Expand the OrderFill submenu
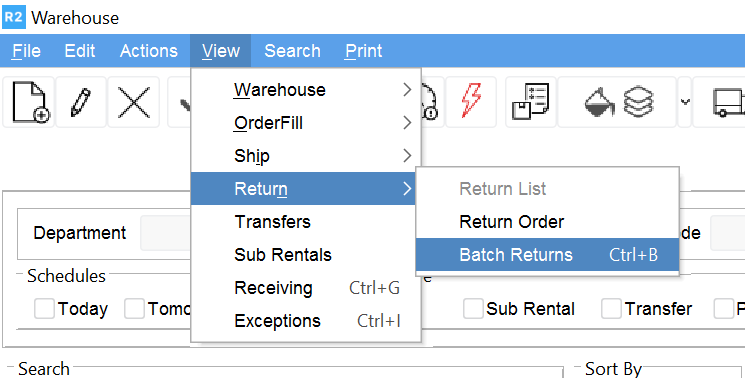Viewport: 745px width, 378px height. (x=306, y=123)
